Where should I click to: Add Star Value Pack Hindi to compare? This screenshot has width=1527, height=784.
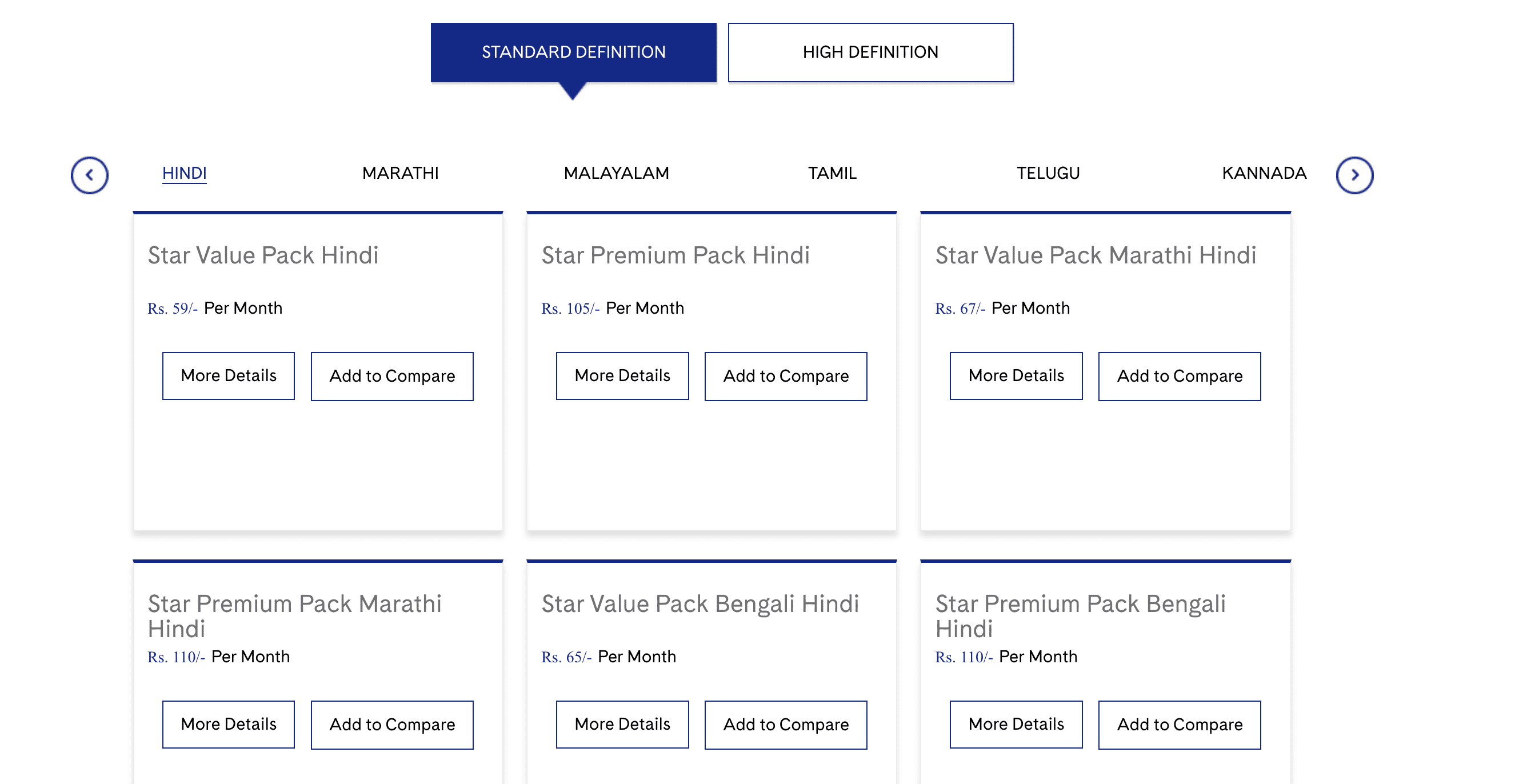tap(392, 377)
